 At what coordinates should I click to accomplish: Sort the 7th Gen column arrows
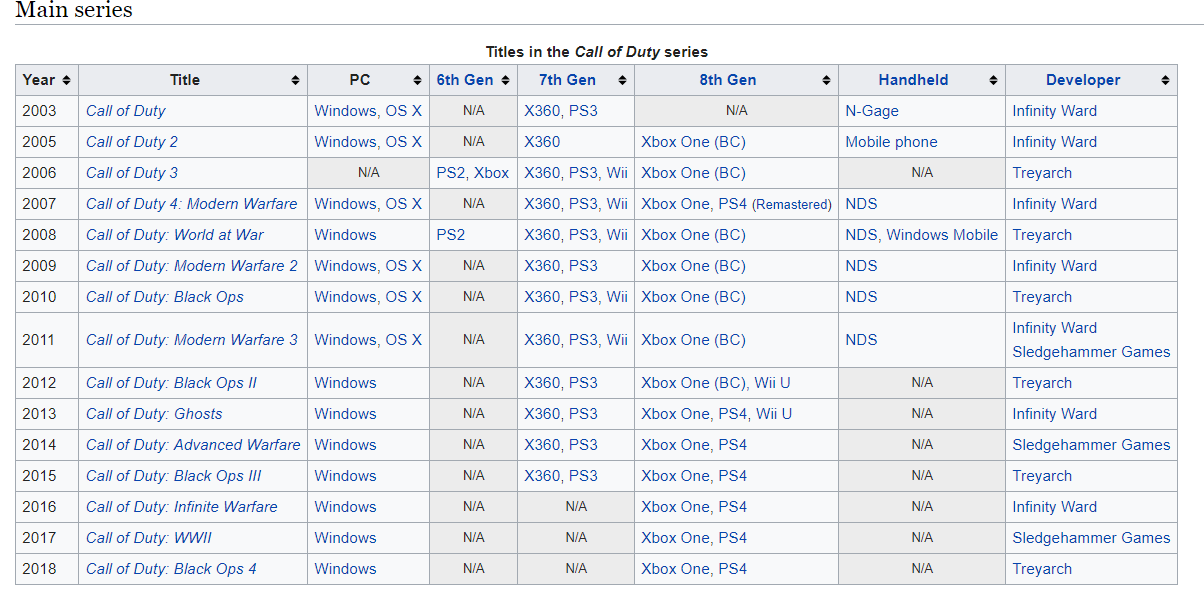[x=622, y=80]
